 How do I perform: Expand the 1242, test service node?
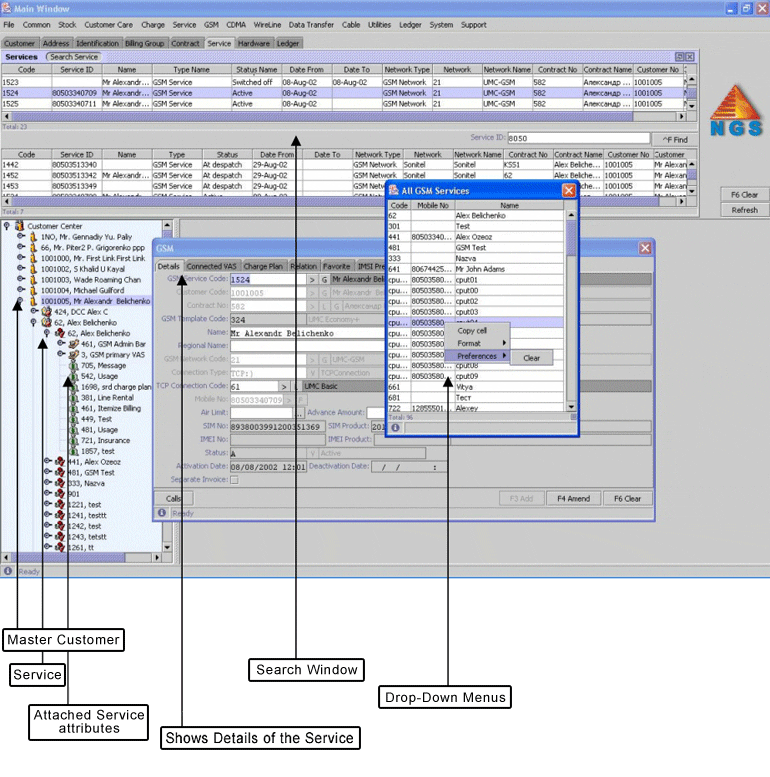[x=48, y=526]
